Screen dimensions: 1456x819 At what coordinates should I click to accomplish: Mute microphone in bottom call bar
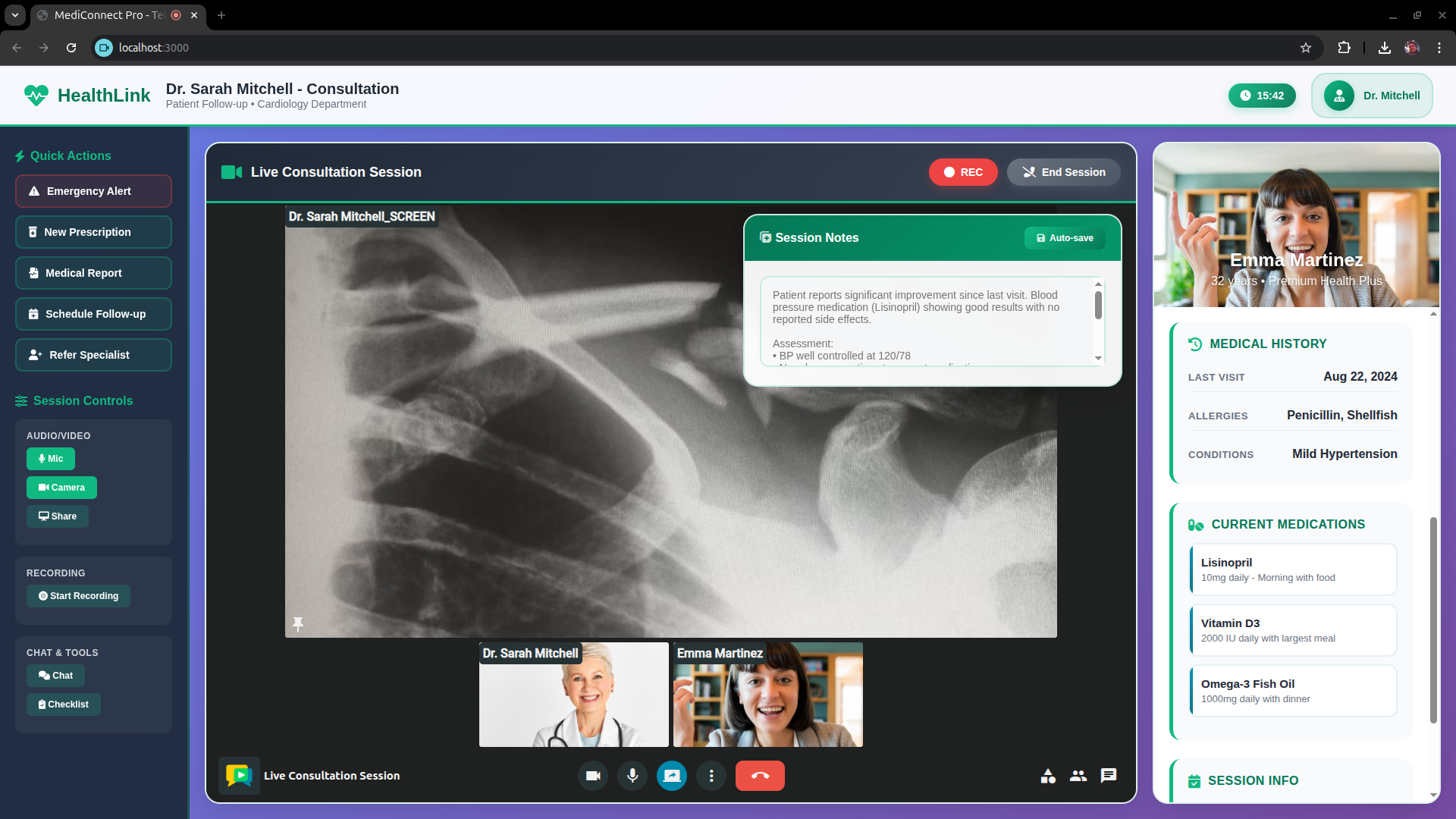[632, 776]
